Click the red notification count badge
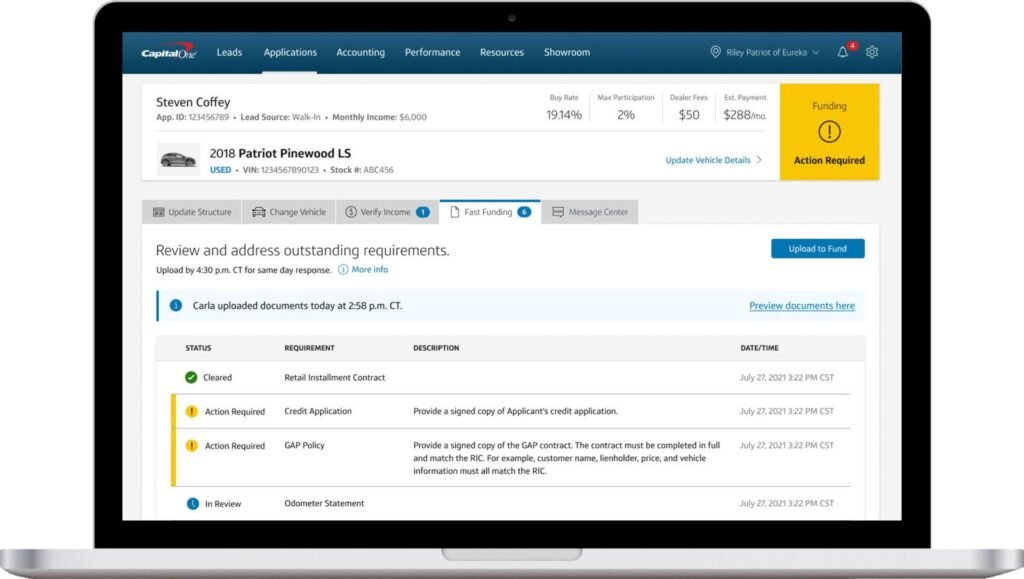This screenshot has width=1024, height=579. (852, 46)
